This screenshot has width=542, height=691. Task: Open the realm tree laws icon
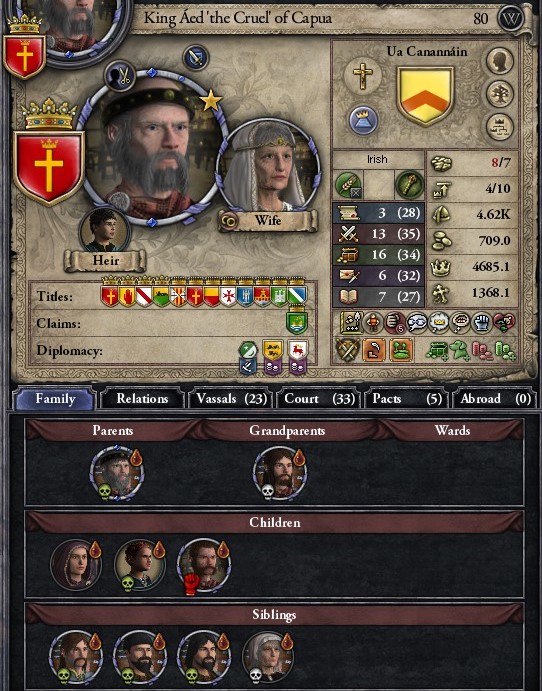pyautogui.click(x=500, y=127)
